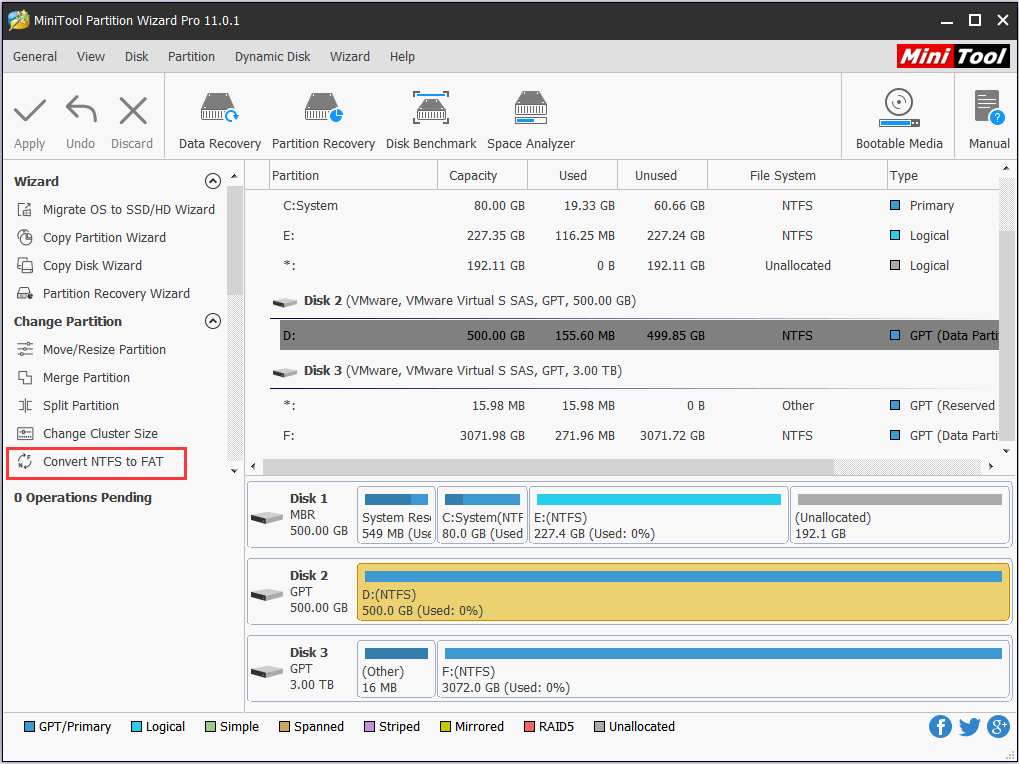
Task: Open the Twitter share icon
Action: [x=969, y=726]
